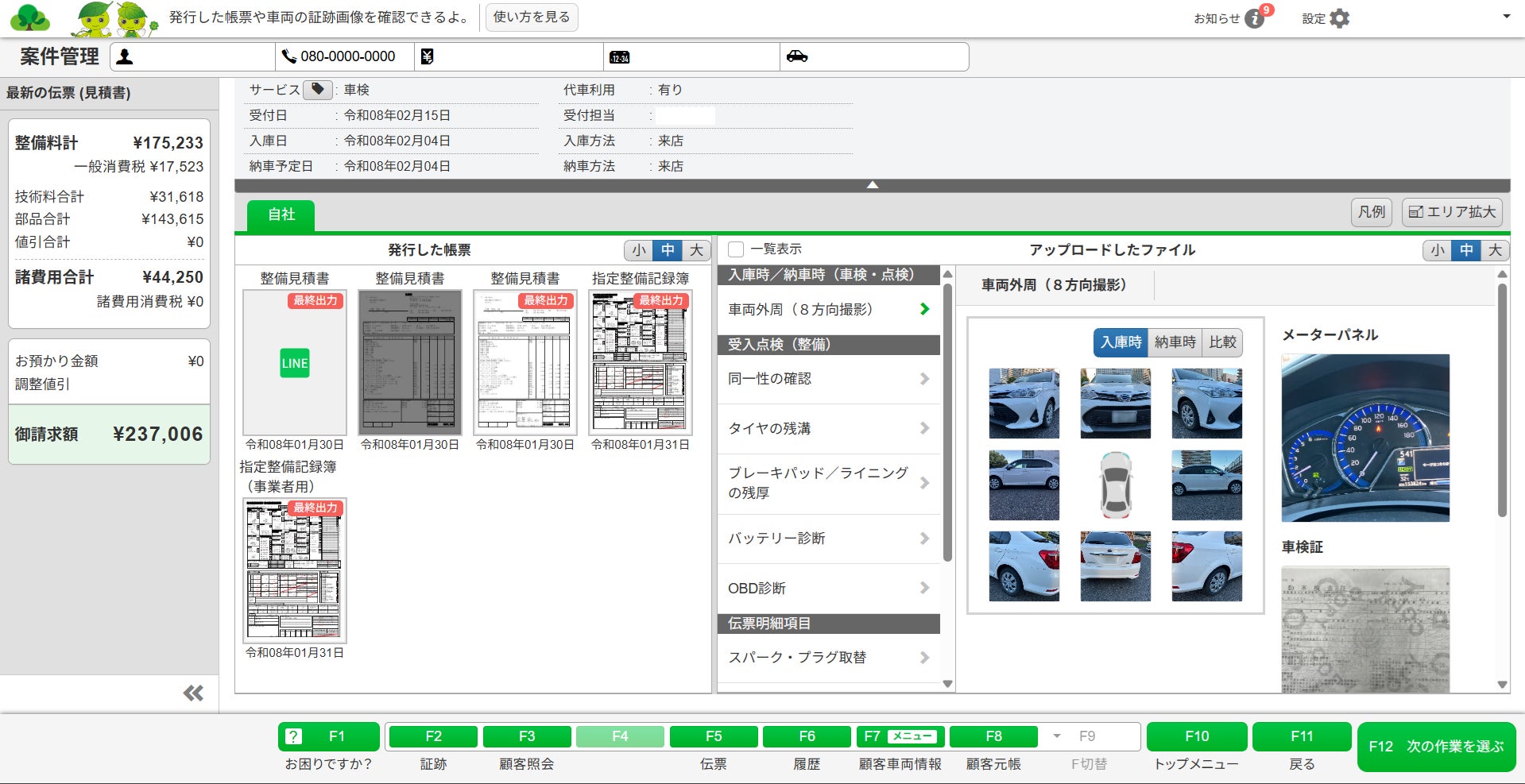Open the メーターパネル photo thumbnail
Screen dimensions: 1525x784
1364,438
